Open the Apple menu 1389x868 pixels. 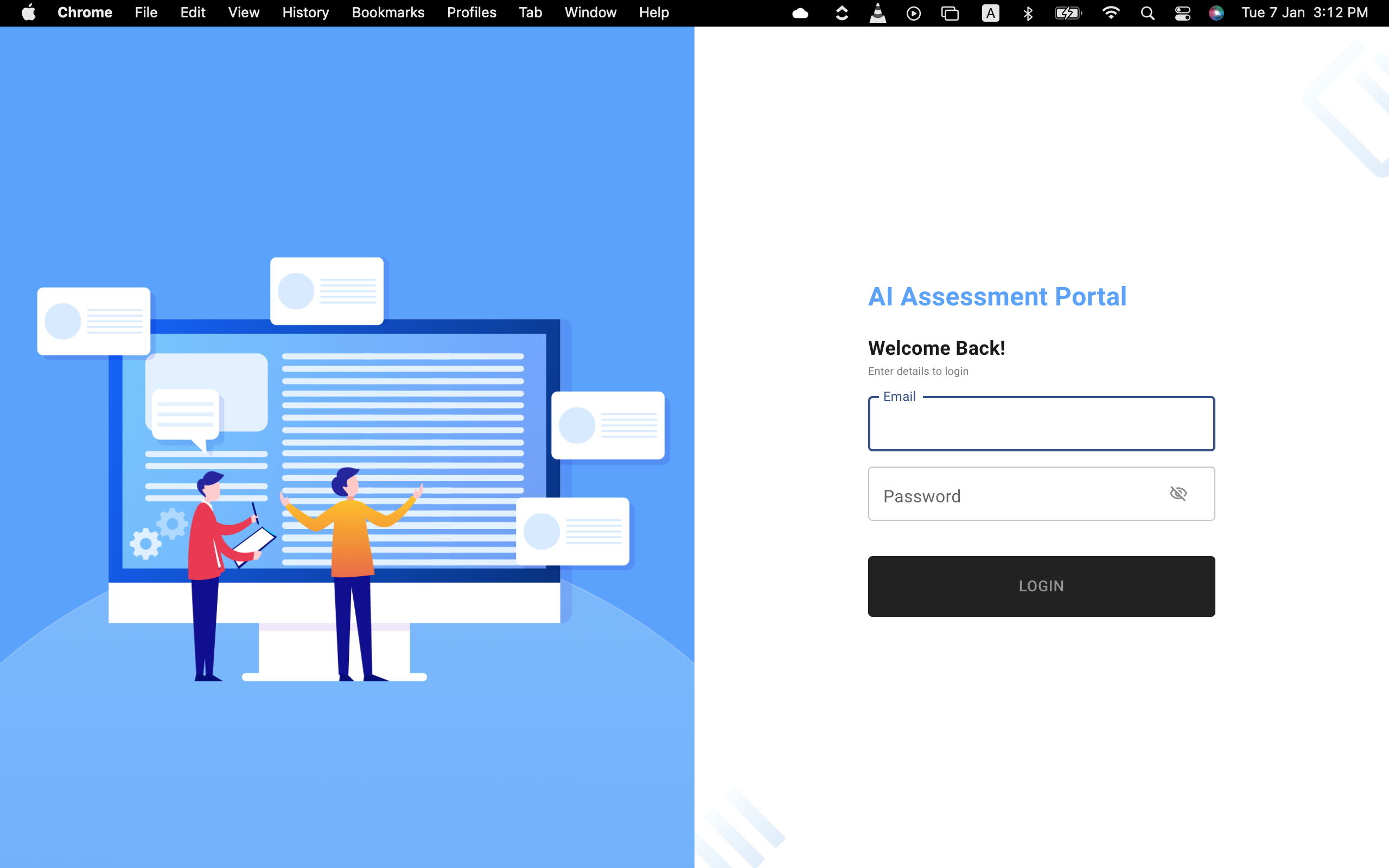point(29,12)
